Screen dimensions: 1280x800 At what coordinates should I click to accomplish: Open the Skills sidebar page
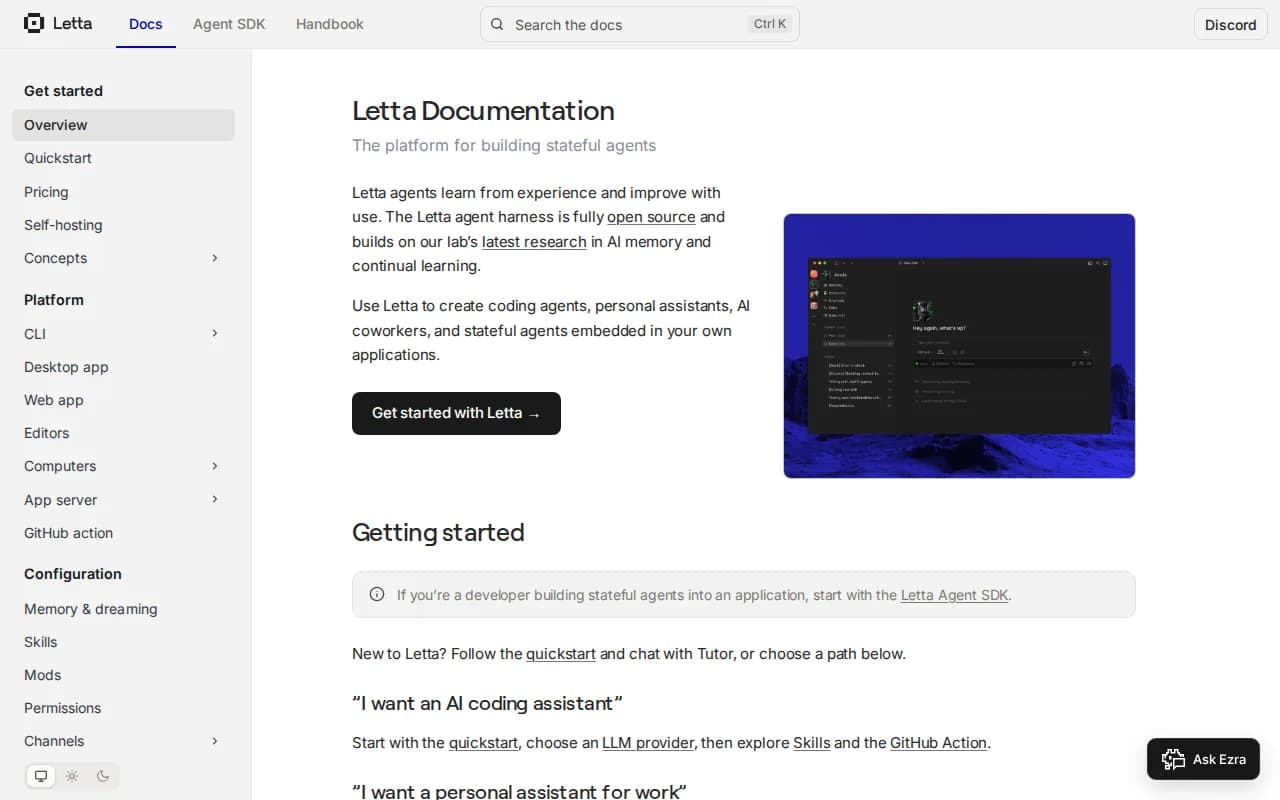pos(123,642)
